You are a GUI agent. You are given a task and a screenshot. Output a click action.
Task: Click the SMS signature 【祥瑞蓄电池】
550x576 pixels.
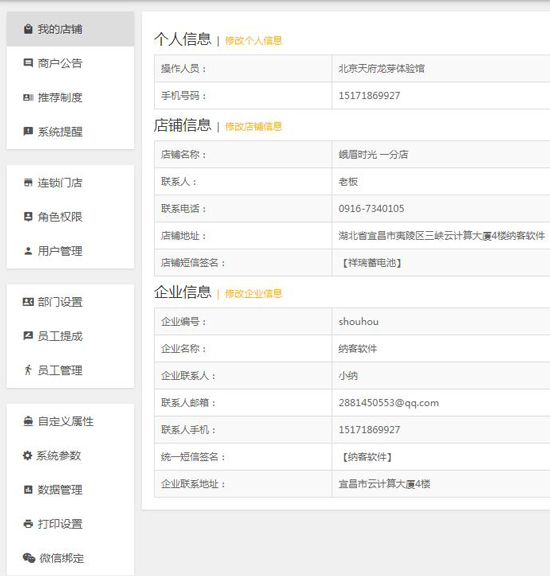(371, 263)
